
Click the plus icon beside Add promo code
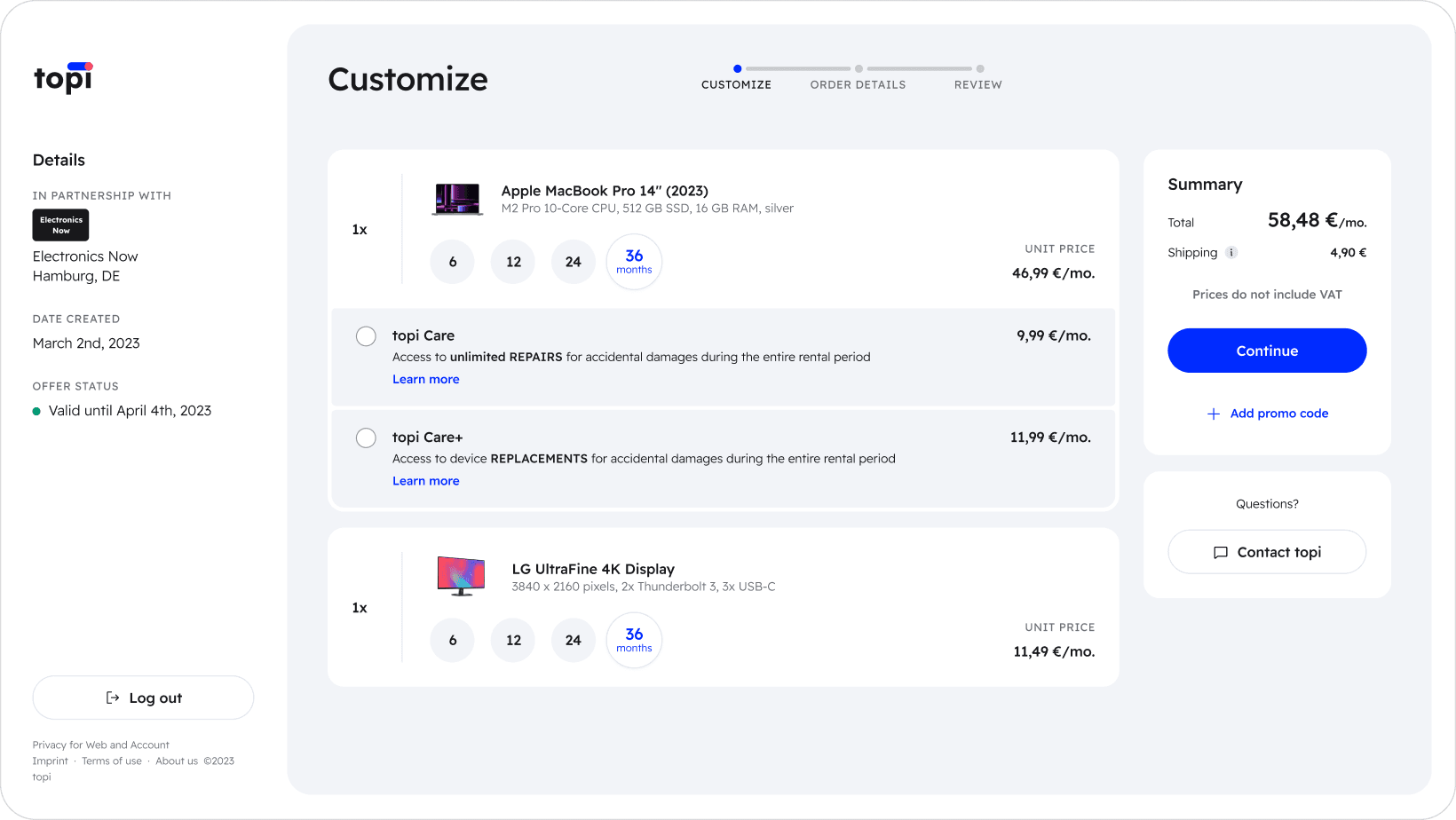coord(1214,414)
